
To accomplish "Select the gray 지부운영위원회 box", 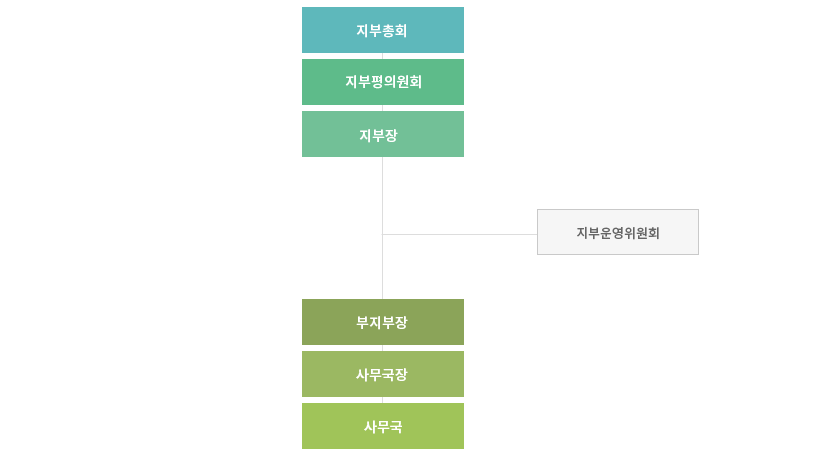I will pyautogui.click(x=618, y=232).
